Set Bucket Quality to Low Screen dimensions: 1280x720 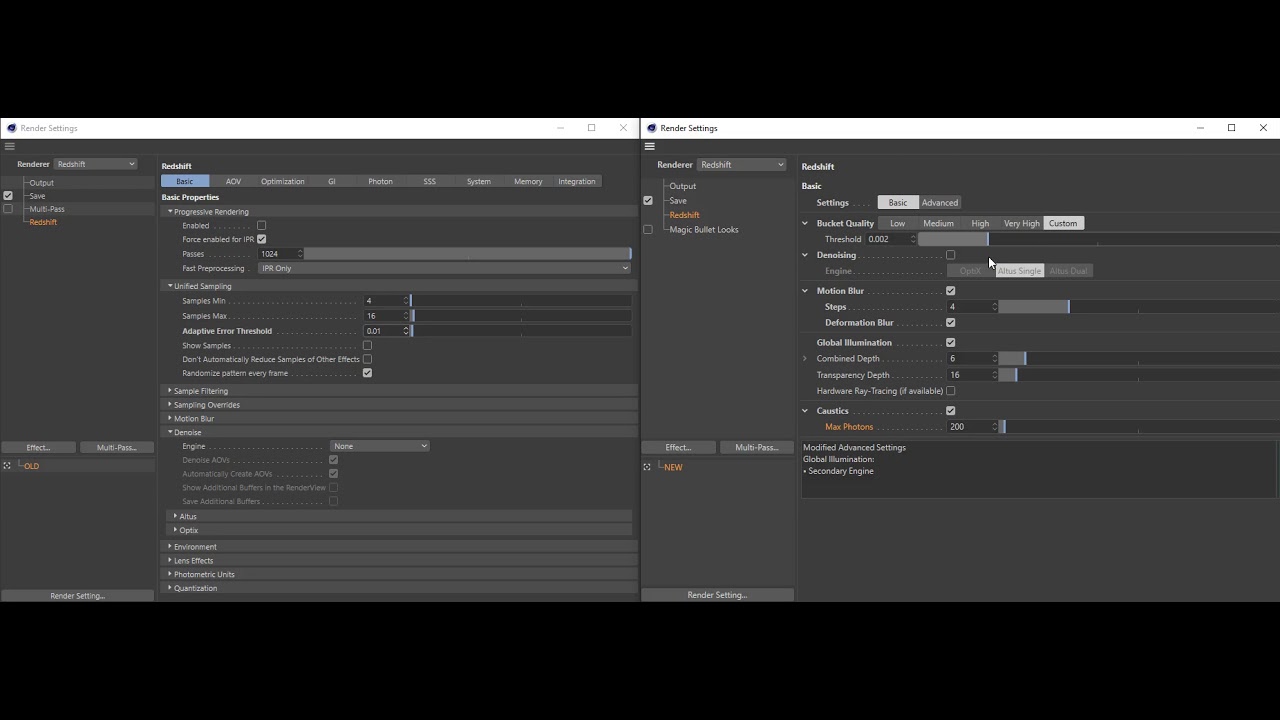pos(898,223)
